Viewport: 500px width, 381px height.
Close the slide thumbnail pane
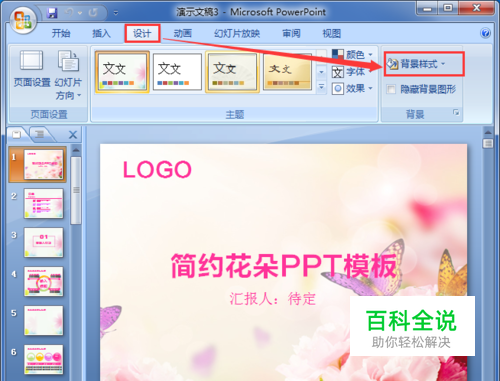point(73,135)
